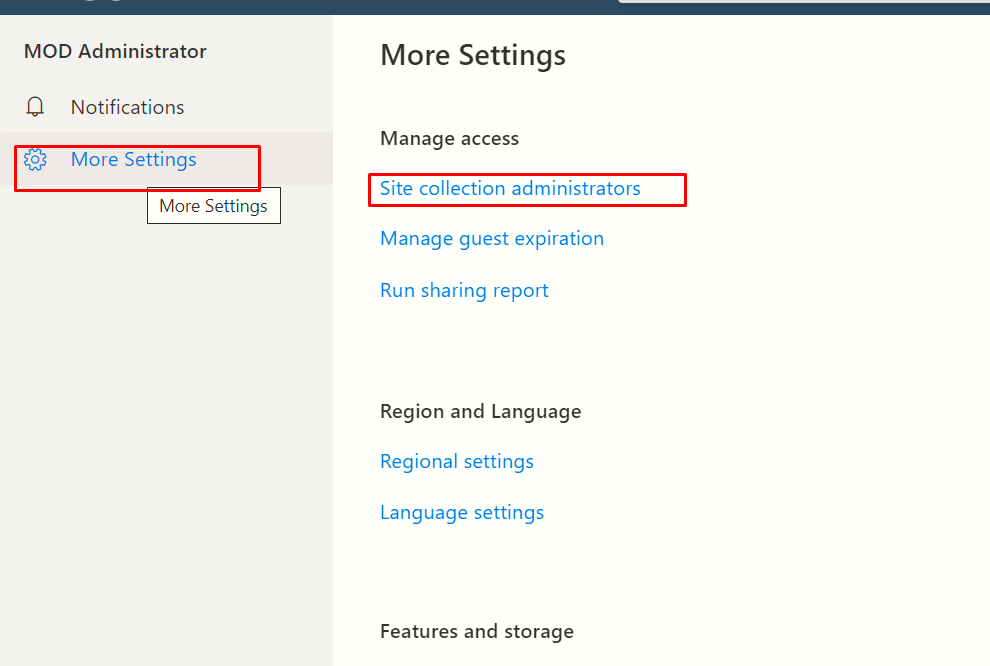990x666 pixels.
Task: Click the dark blue top header bar
Action: (x=309, y=7)
